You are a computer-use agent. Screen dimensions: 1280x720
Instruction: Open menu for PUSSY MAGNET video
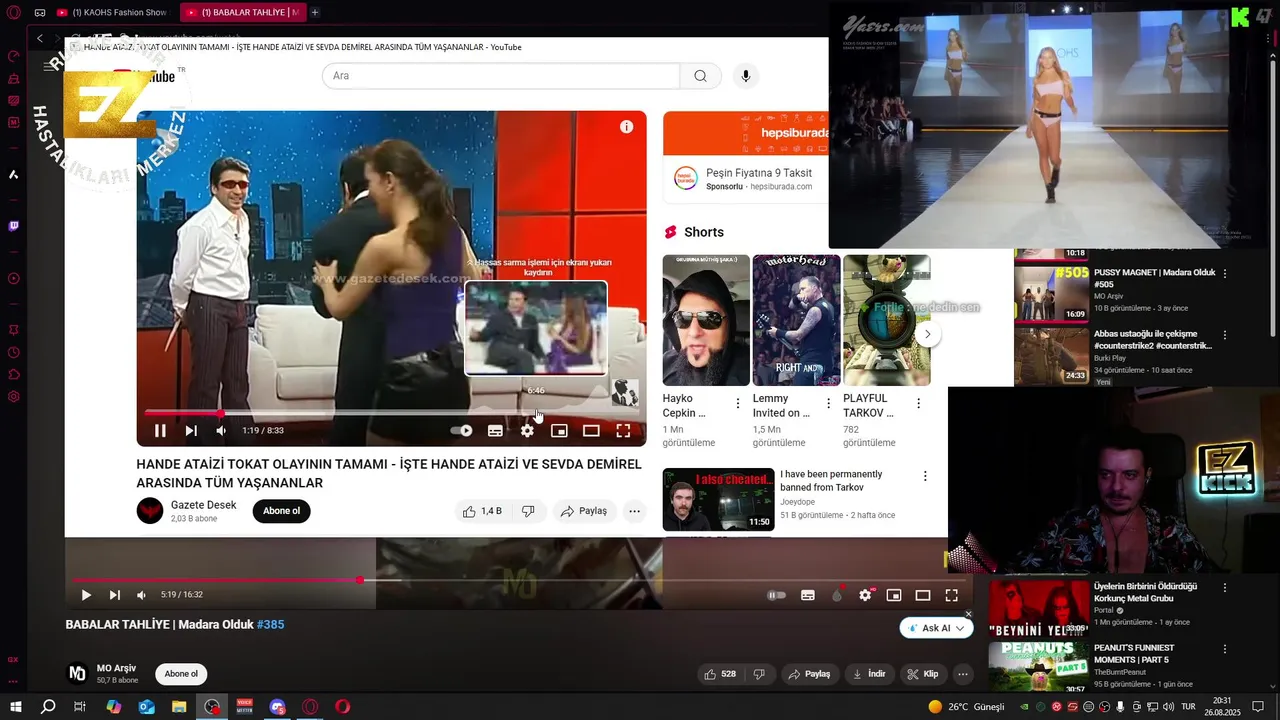pyautogui.click(x=1225, y=273)
